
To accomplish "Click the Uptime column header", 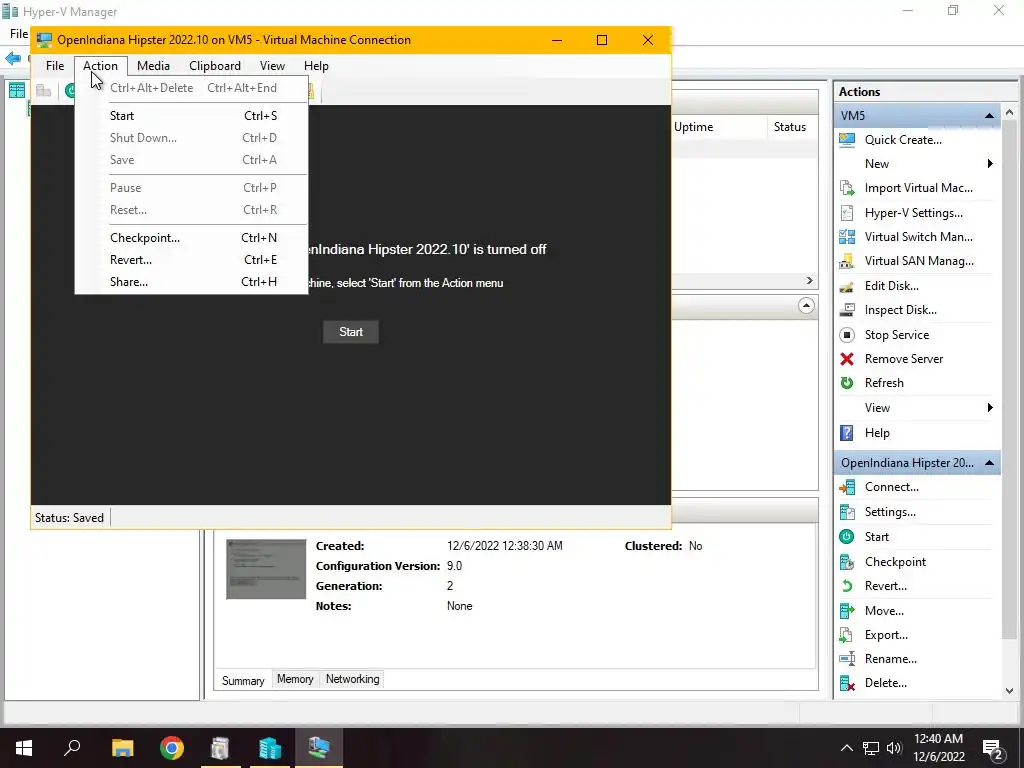I will click(718, 127).
